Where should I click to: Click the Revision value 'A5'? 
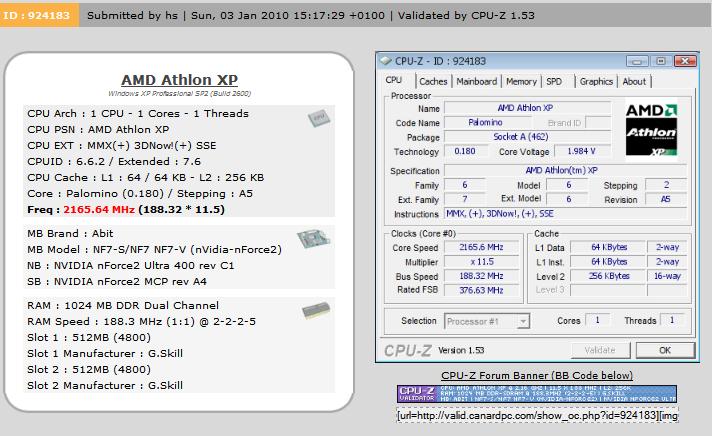666,199
